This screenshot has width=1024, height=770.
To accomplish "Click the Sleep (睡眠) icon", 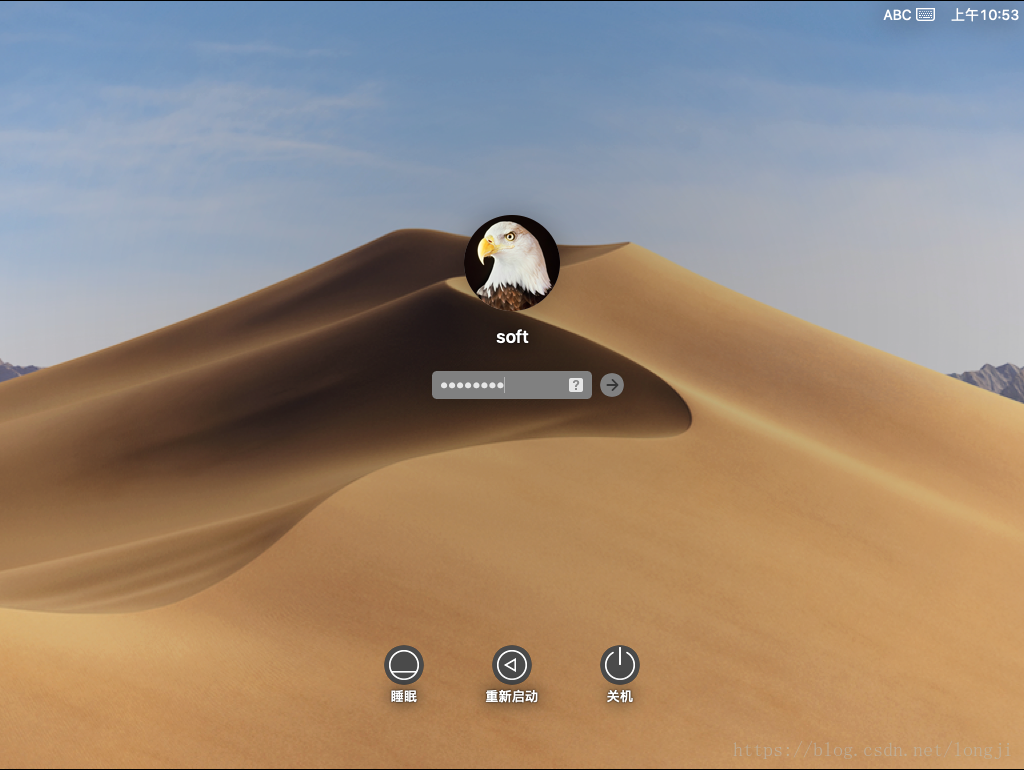I will (x=404, y=665).
